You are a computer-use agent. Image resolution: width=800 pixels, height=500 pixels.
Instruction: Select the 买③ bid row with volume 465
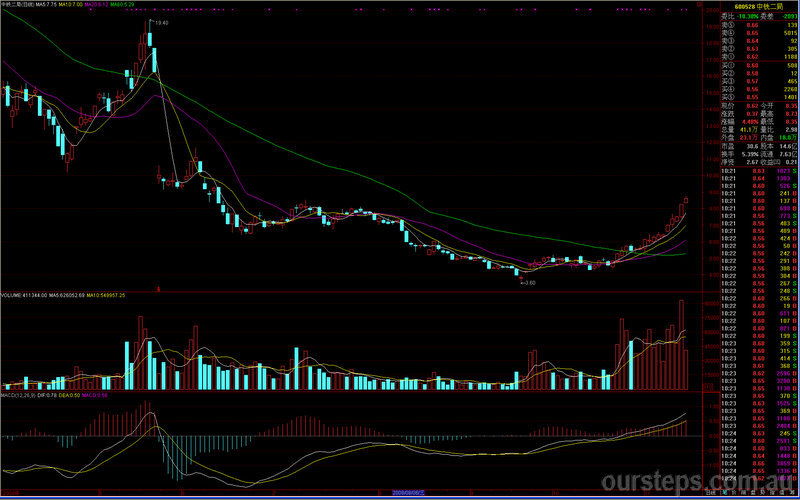click(759, 81)
